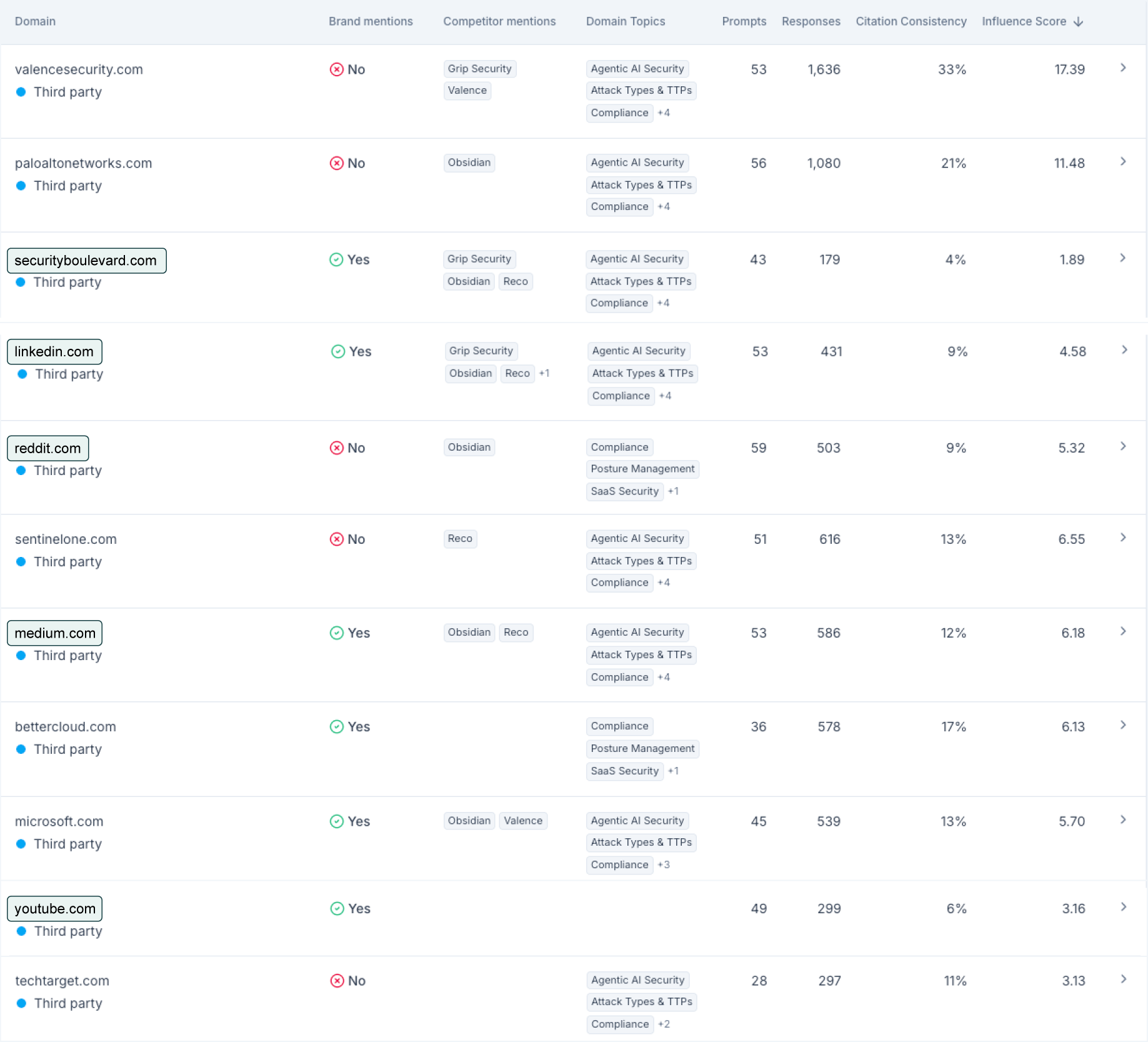Click blue Third party dot under valencesecurity.com
The image size is (1148, 1042).
point(21,92)
